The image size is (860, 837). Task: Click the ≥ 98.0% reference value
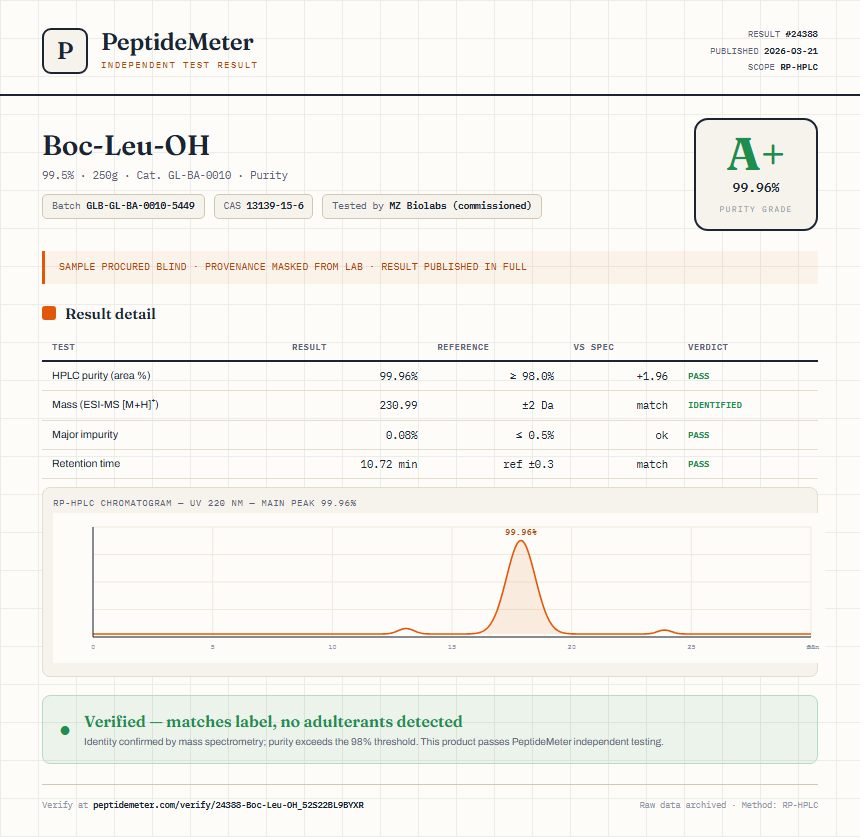click(x=532, y=376)
